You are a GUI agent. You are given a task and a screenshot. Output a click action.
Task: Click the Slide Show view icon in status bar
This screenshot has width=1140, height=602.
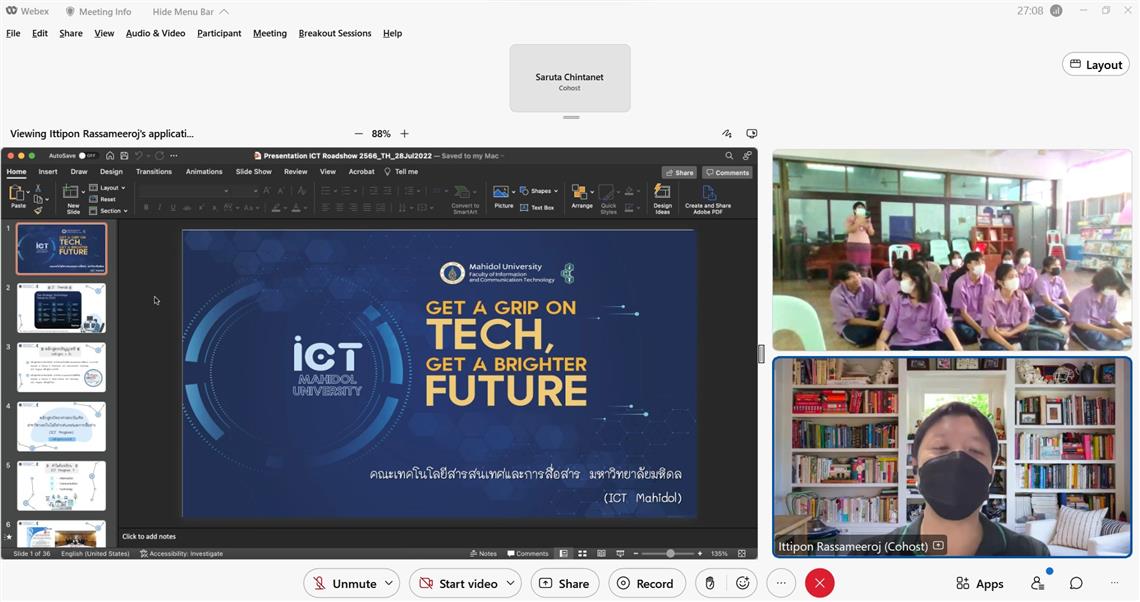620,553
